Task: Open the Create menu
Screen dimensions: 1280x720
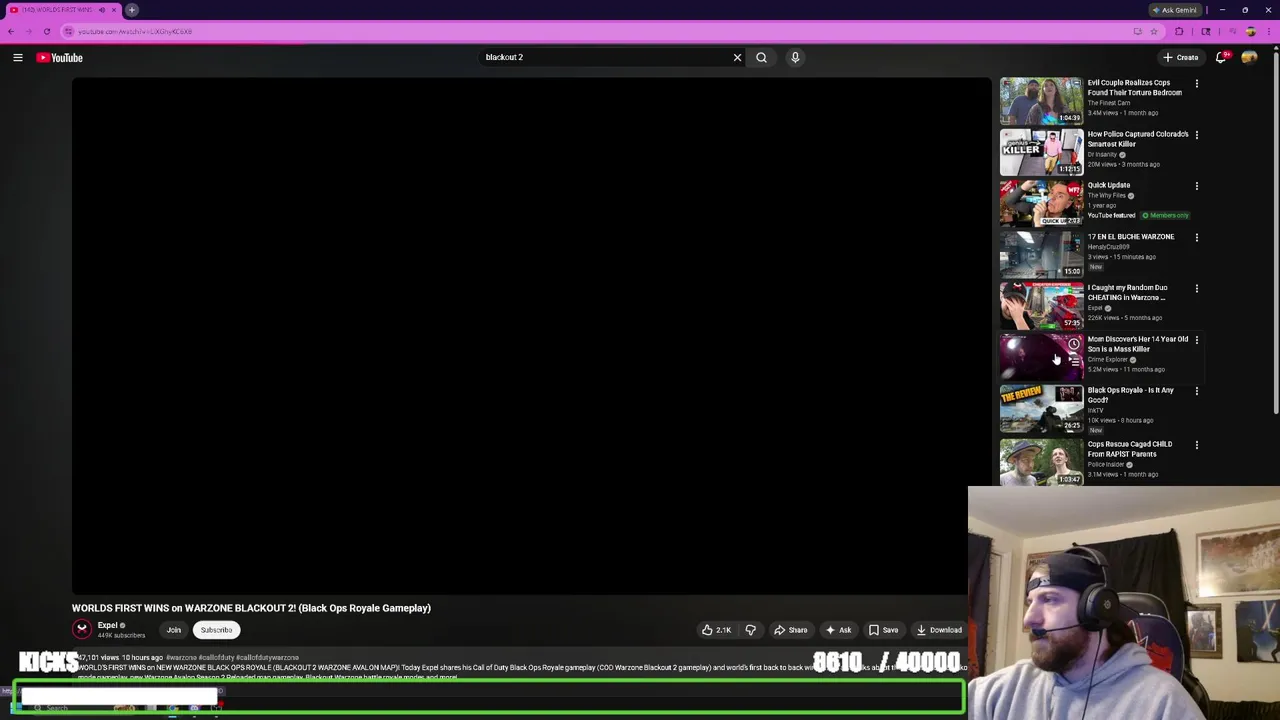Action: [x=1180, y=58]
